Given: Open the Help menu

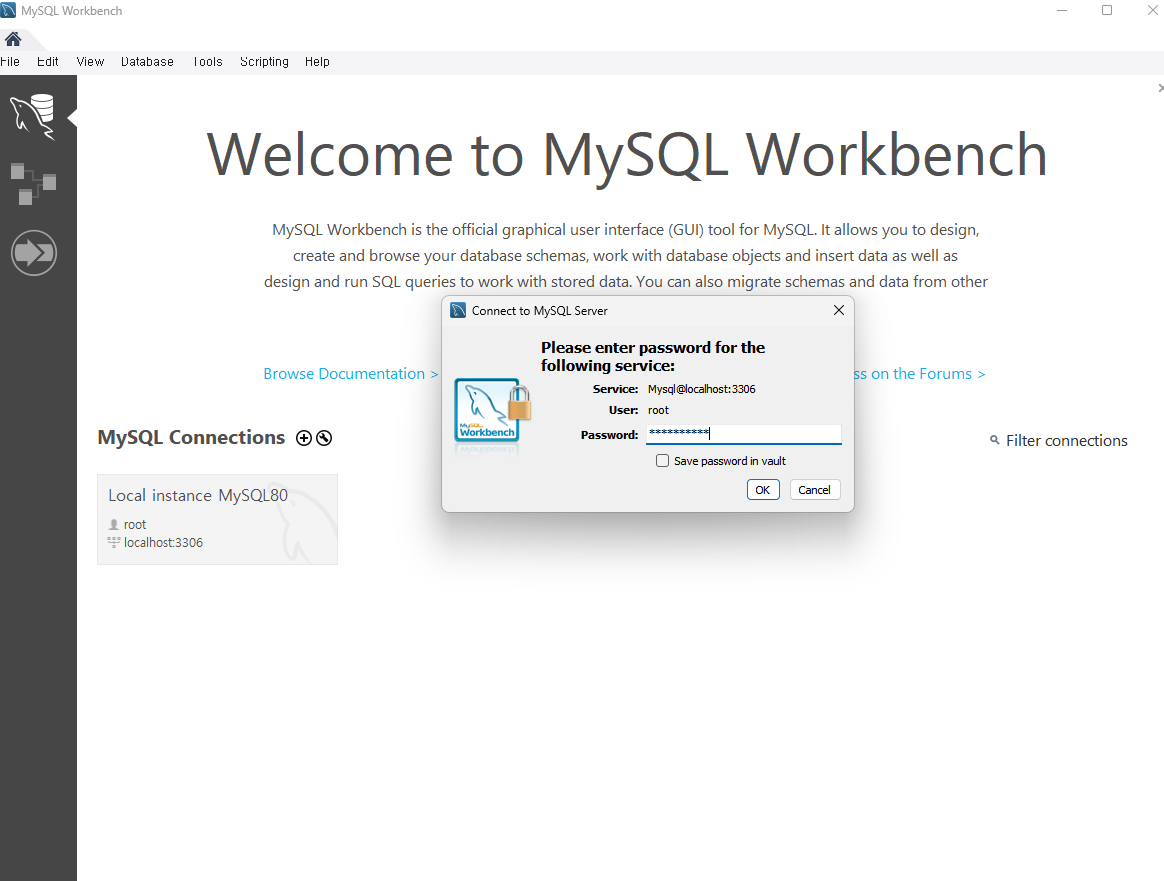Looking at the screenshot, I should [317, 62].
